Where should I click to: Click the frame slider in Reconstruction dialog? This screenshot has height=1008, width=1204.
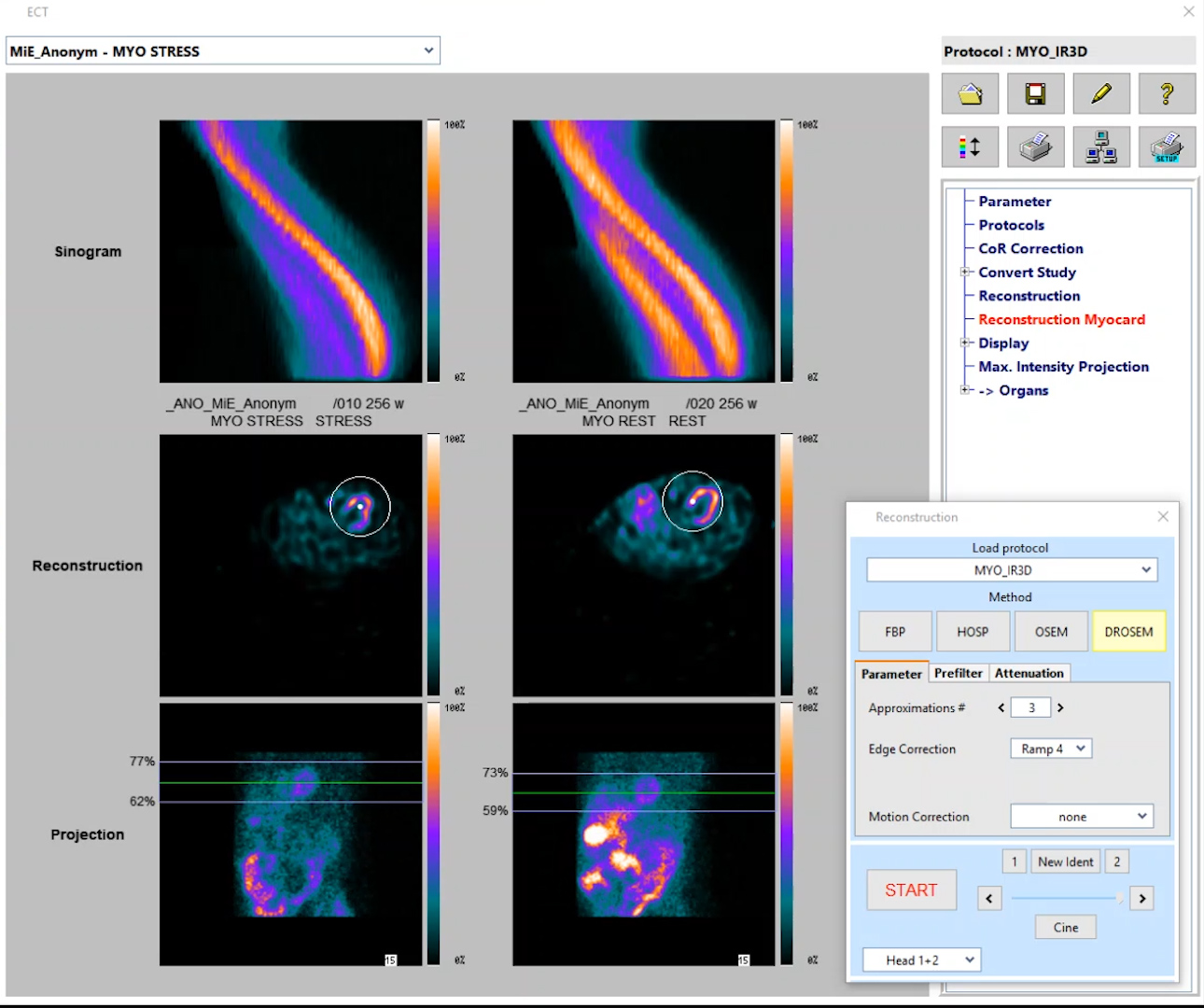(1066, 898)
